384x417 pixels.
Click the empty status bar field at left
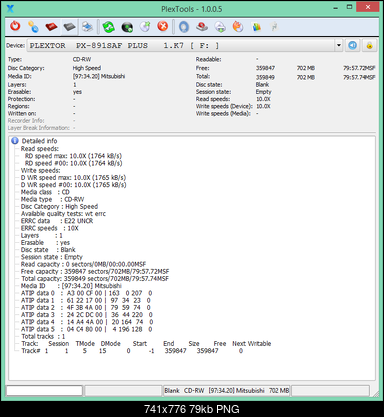(44, 391)
